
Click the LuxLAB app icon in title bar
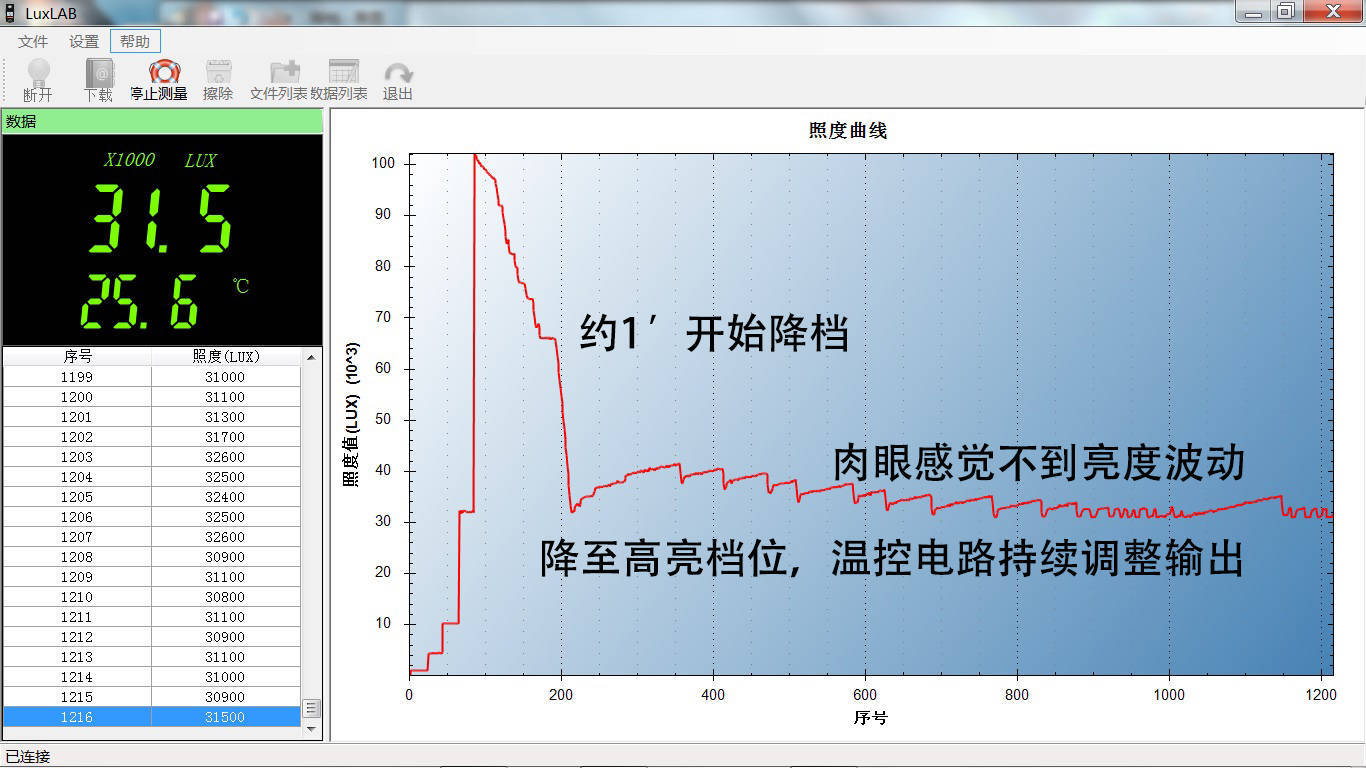click(x=11, y=13)
